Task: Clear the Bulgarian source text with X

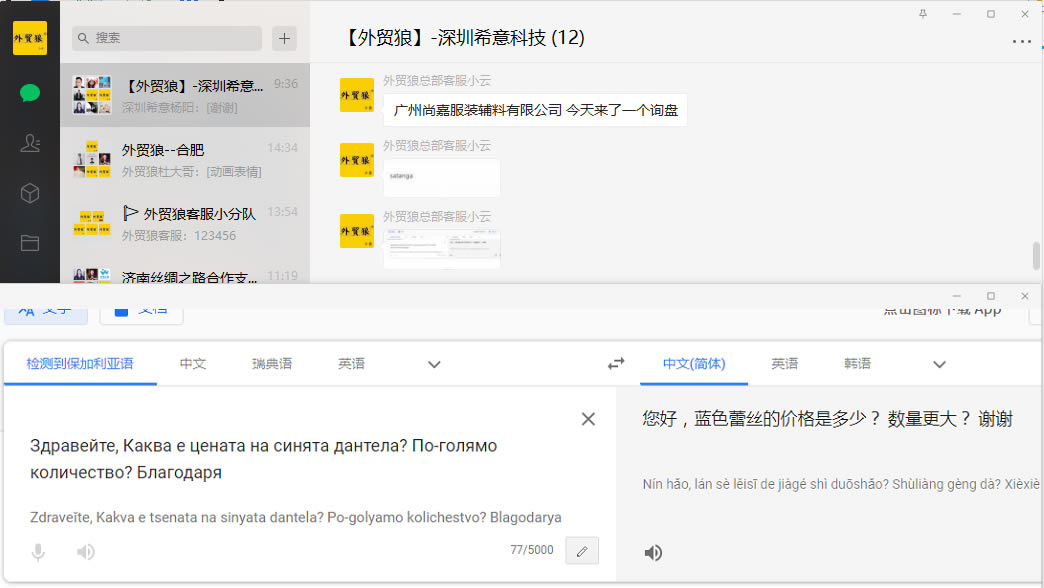Action: (x=588, y=419)
